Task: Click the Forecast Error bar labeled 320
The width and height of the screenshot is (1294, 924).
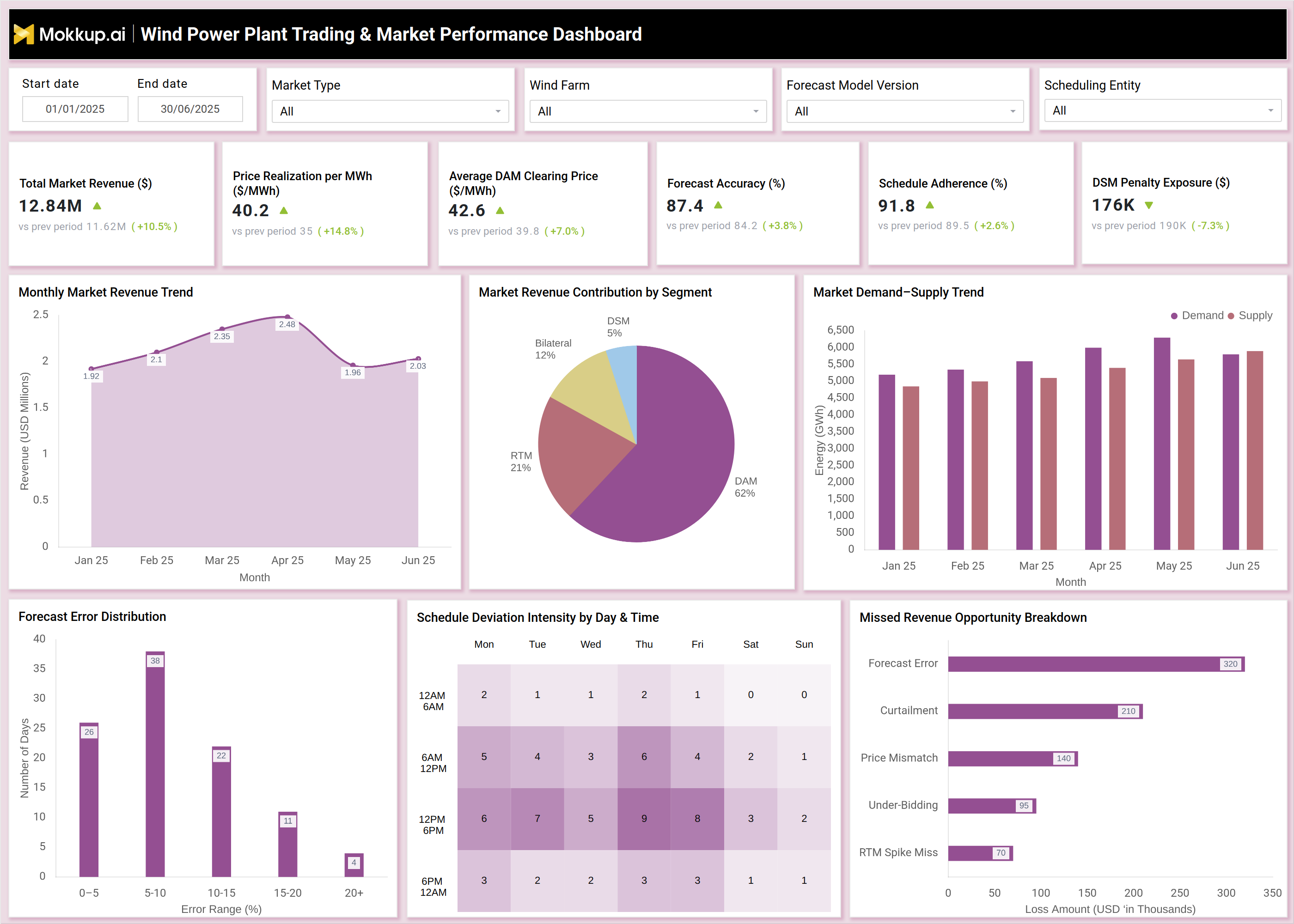Action: tap(1097, 664)
